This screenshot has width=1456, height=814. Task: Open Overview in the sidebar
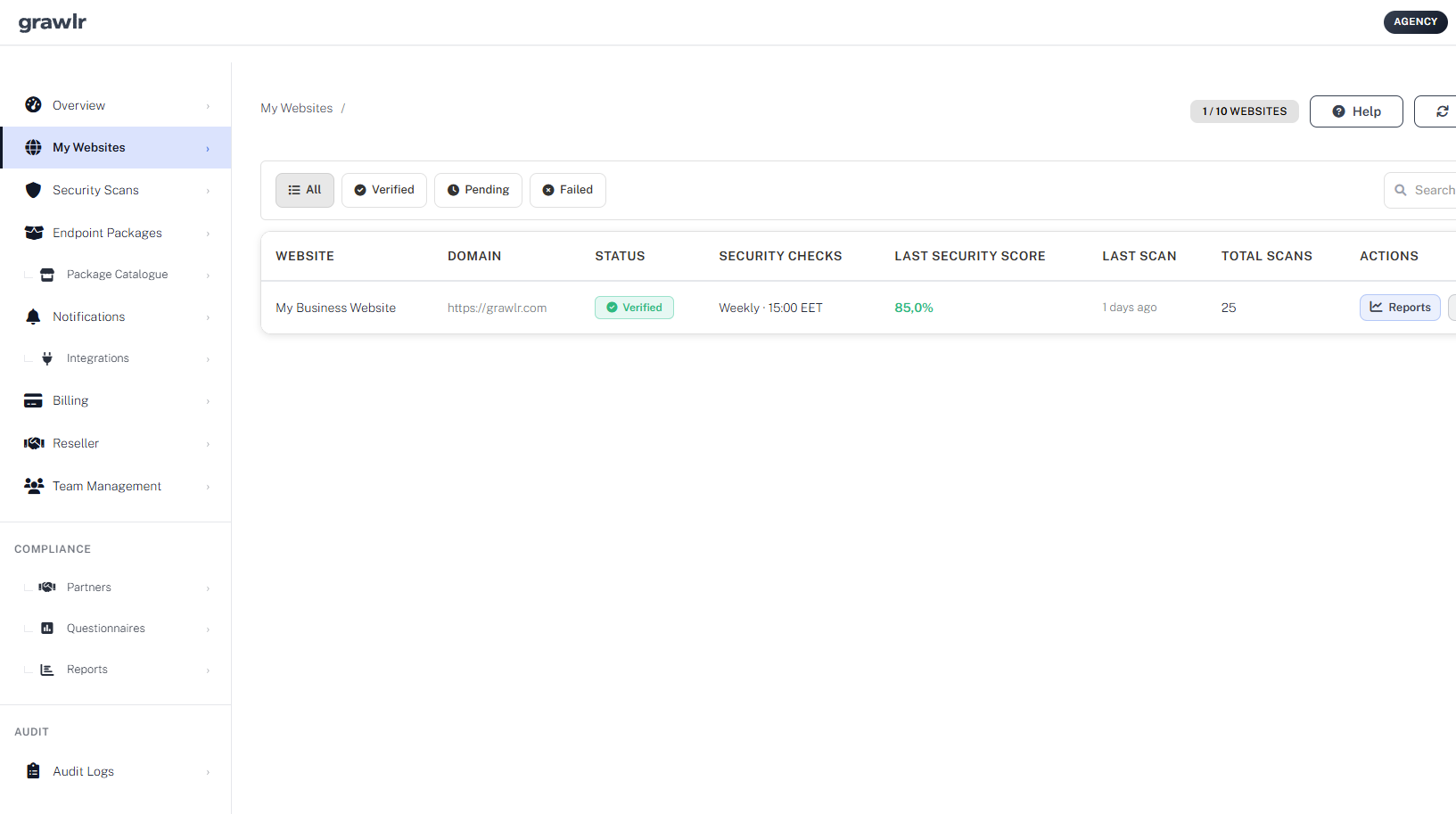[x=116, y=105]
